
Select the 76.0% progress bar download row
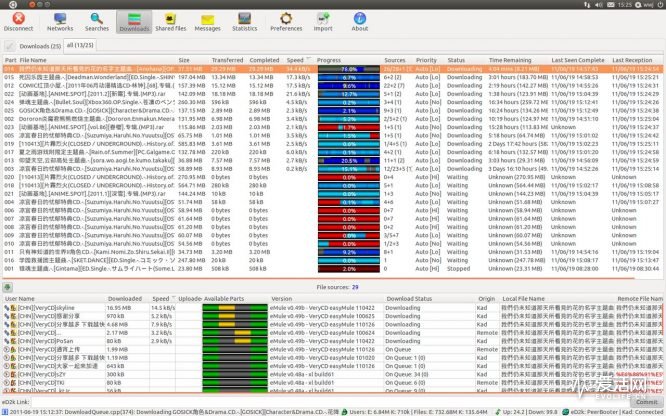(333, 69)
